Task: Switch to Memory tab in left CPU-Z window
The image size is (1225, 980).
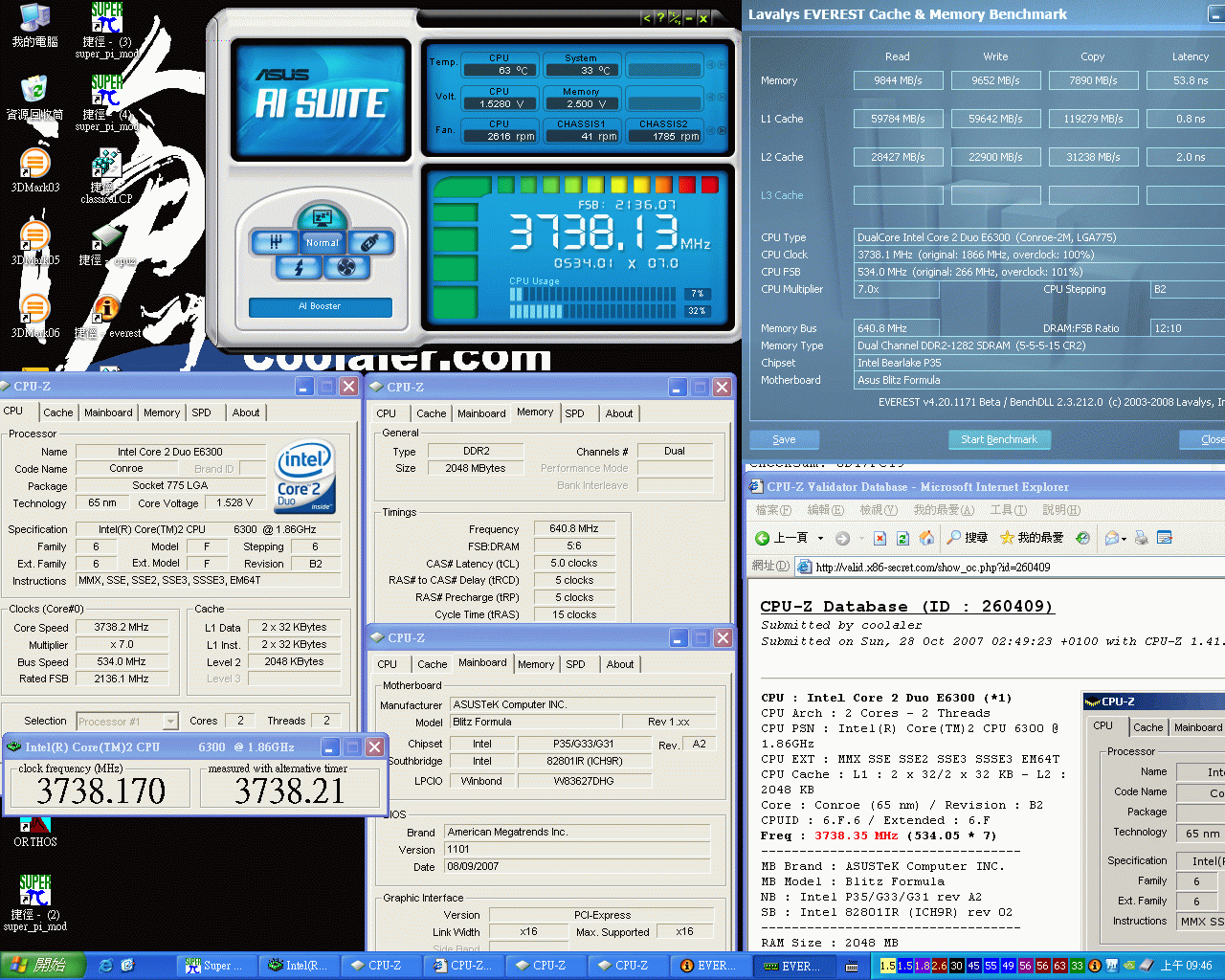Action: (162, 412)
